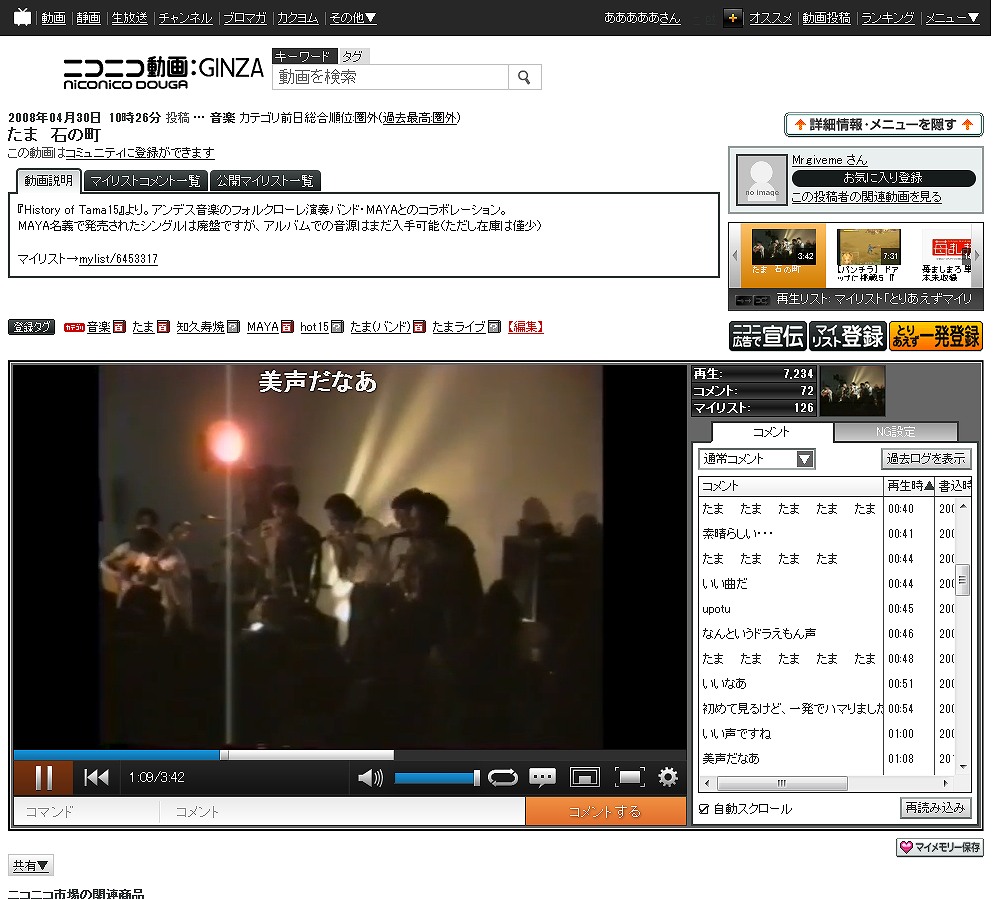Save with マイメモリー保存 heart button
The height and width of the screenshot is (899, 994).
(939, 848)
